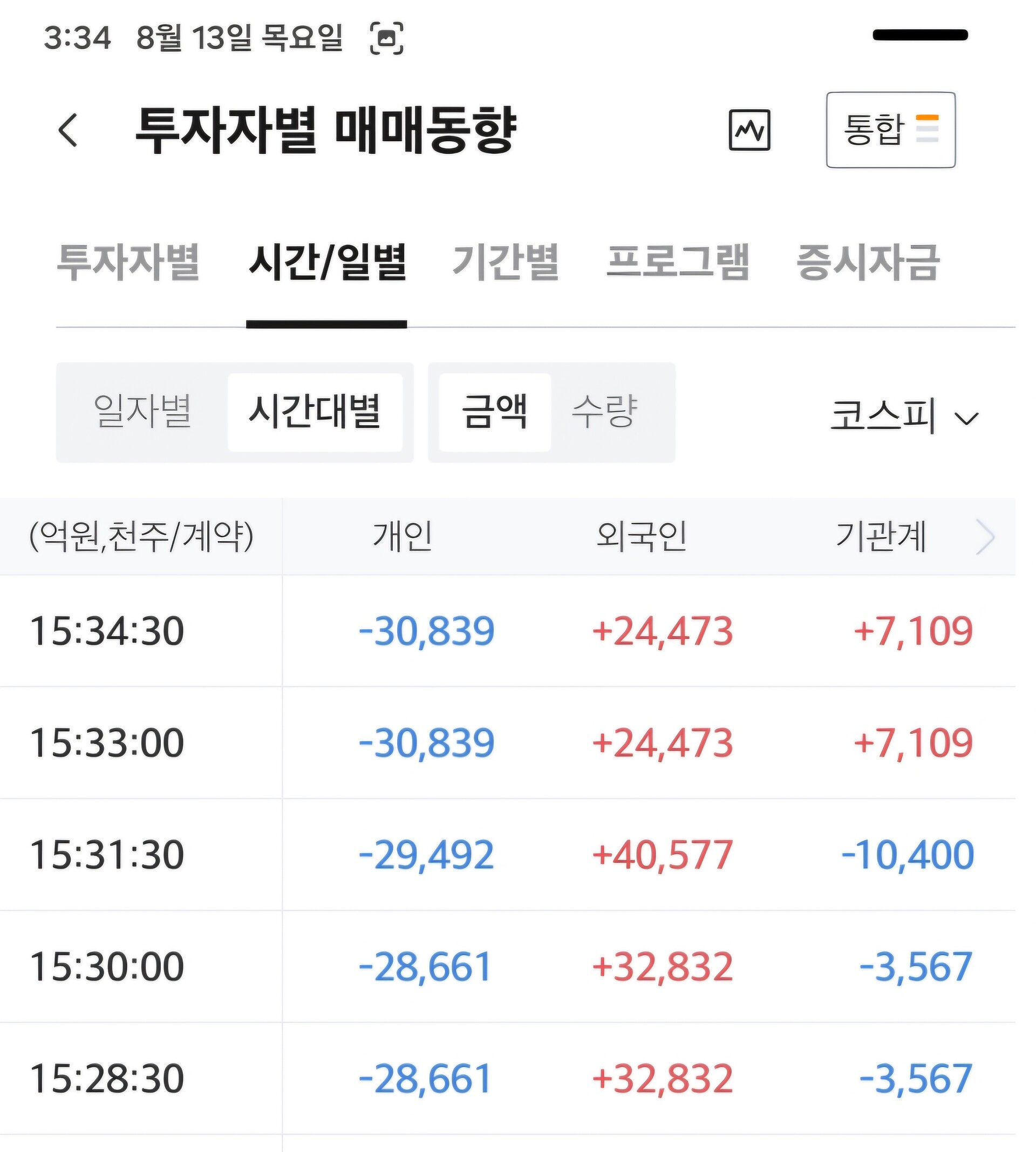Switch to 투자자별 tab
1036x1152 pixels.
click(128, 262)
